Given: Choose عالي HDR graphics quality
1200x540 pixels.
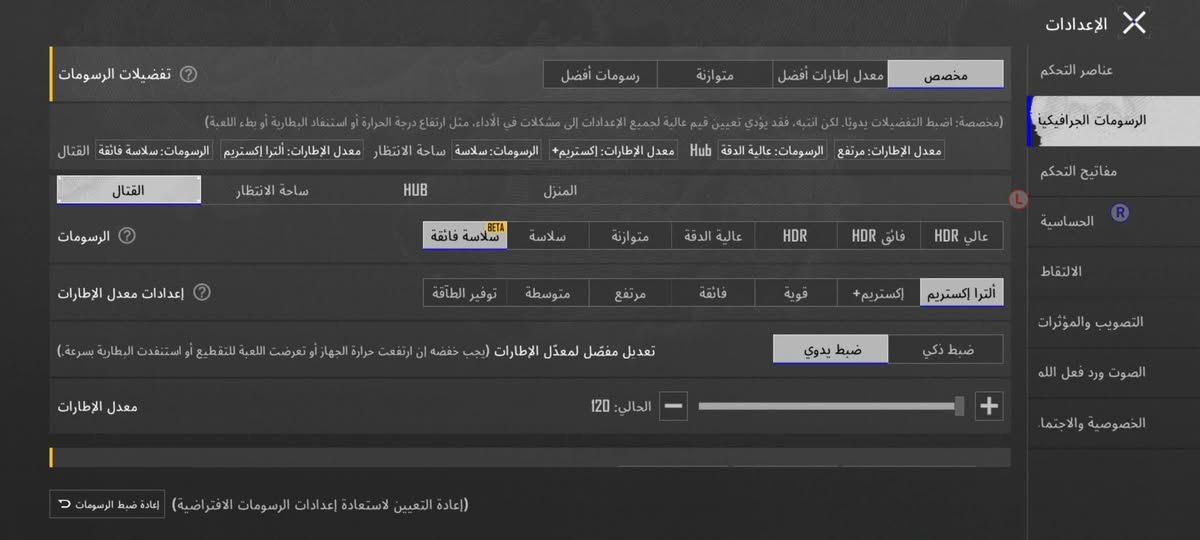Looking at the screenshot, I should [961, 236].
